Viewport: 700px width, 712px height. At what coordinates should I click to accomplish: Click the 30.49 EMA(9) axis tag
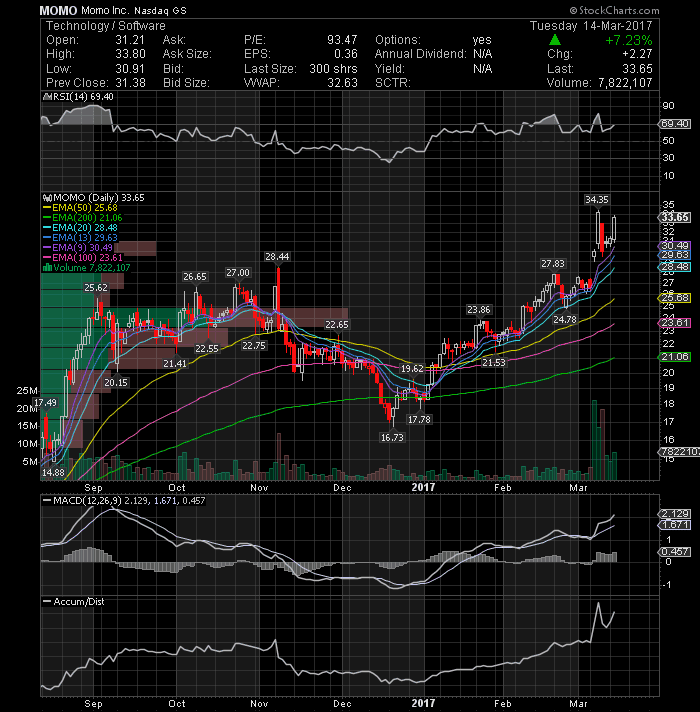pos(675,246)
